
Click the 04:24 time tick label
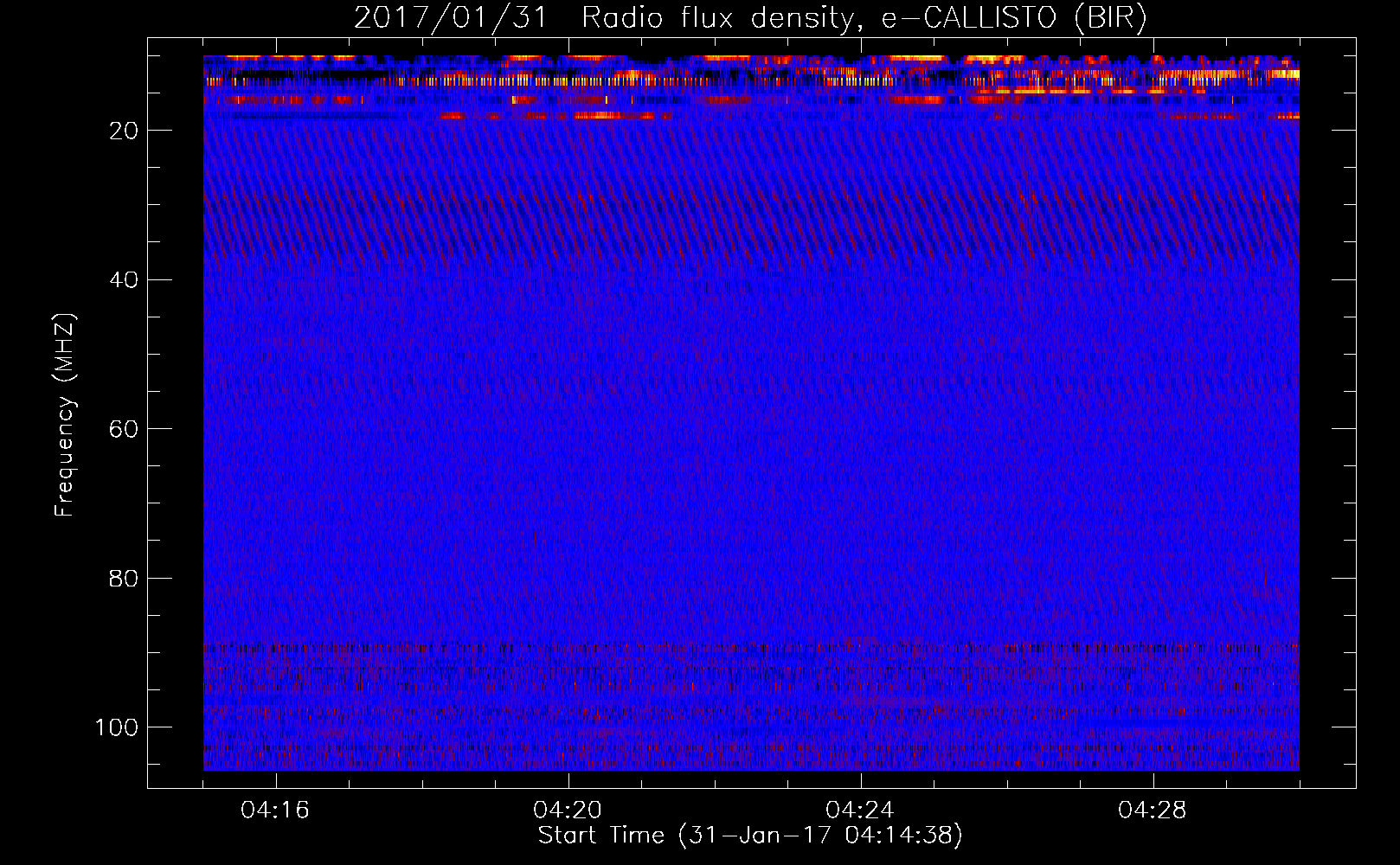860,811
